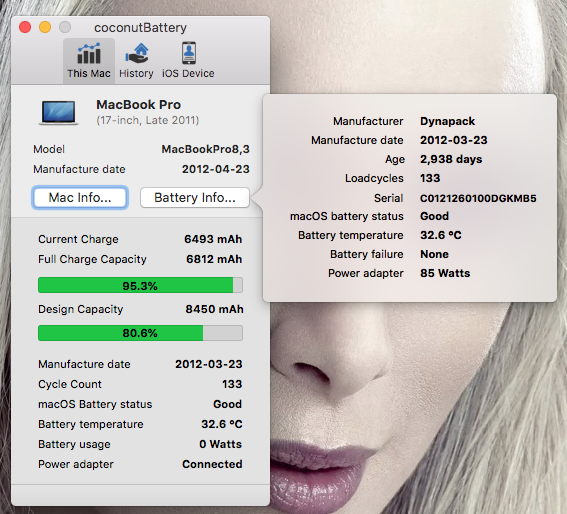Click the coconutBattery window title
Screen dimensions: 567x514
click(x=140, y=27)
